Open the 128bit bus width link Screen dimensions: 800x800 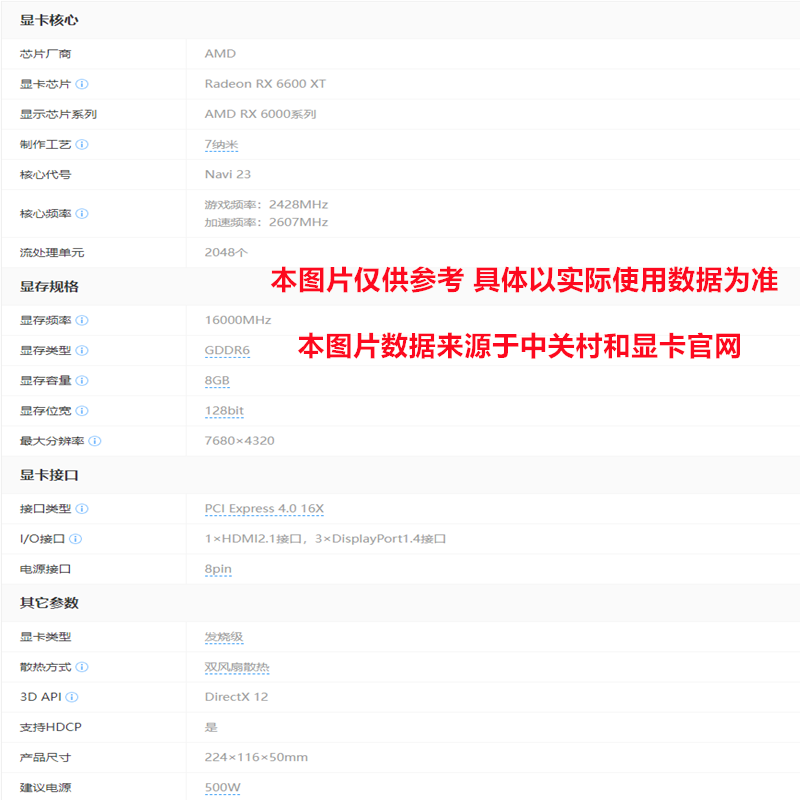tap(224, 411)
